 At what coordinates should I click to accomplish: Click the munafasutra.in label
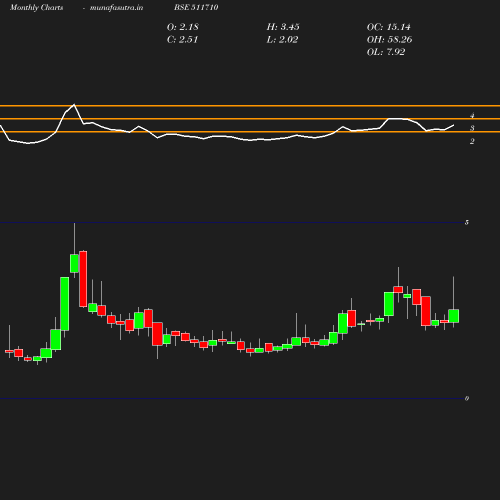[116, 7]
